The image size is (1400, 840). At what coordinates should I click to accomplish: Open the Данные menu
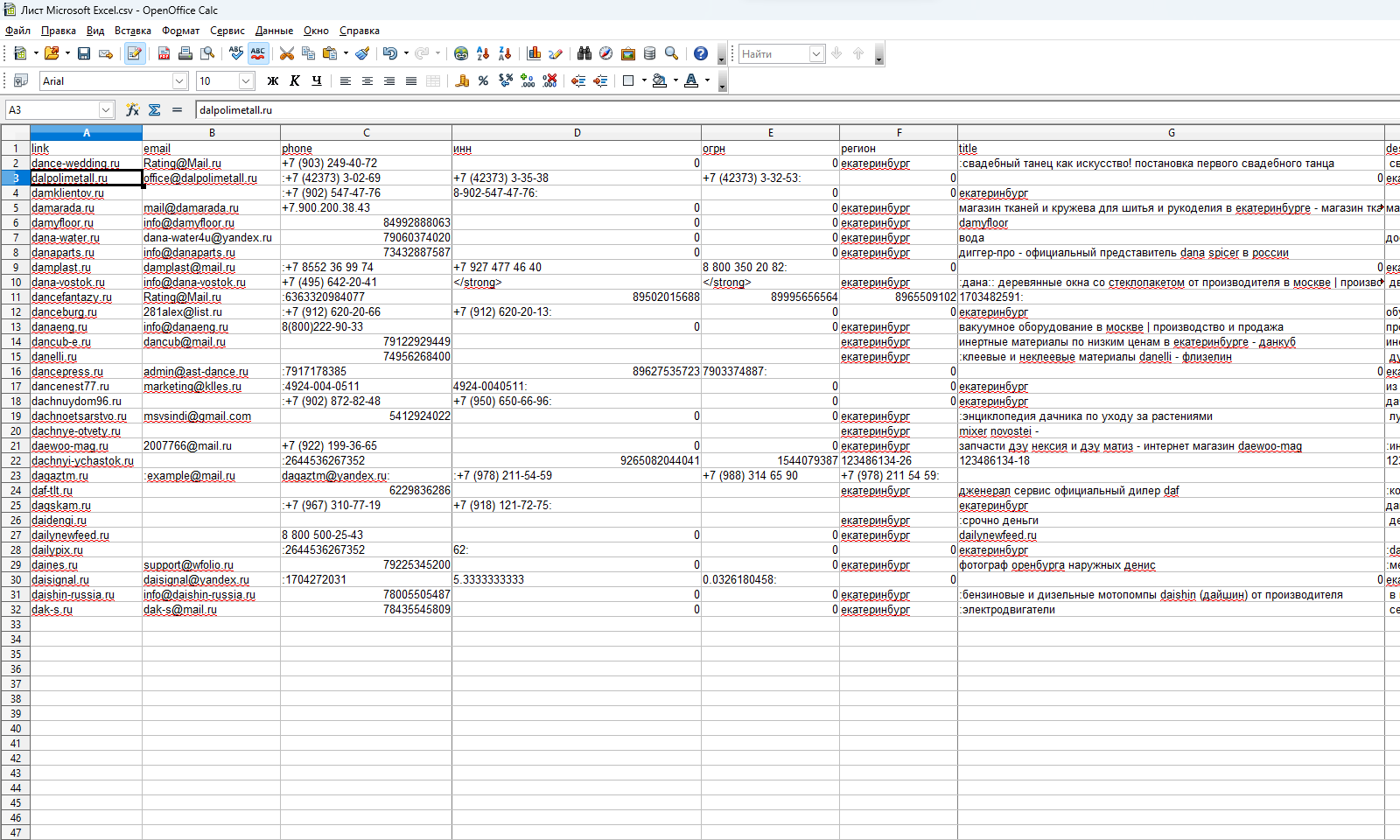[274, 31]
